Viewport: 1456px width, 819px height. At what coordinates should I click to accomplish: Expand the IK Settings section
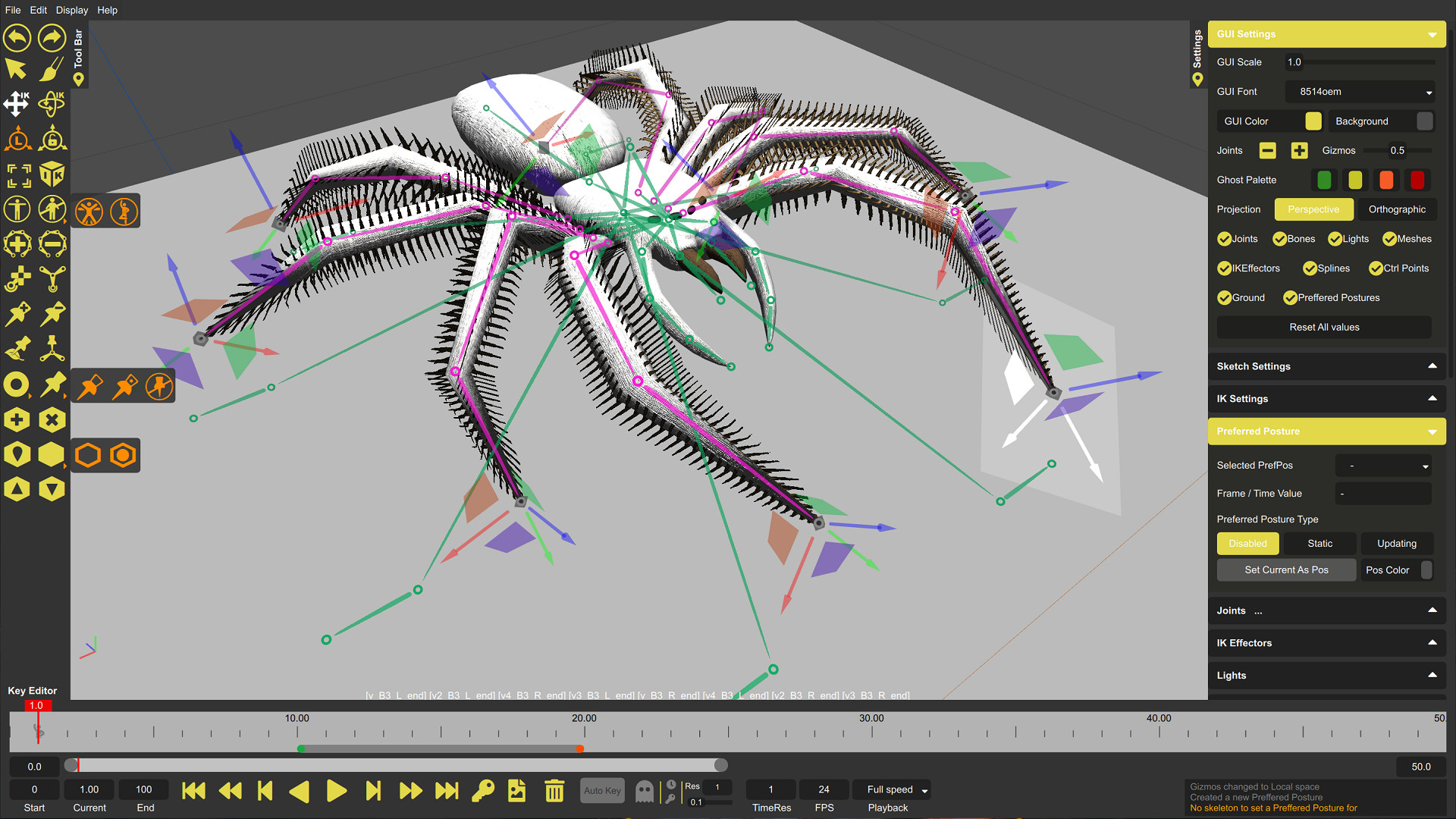(x=1432, y=399)
